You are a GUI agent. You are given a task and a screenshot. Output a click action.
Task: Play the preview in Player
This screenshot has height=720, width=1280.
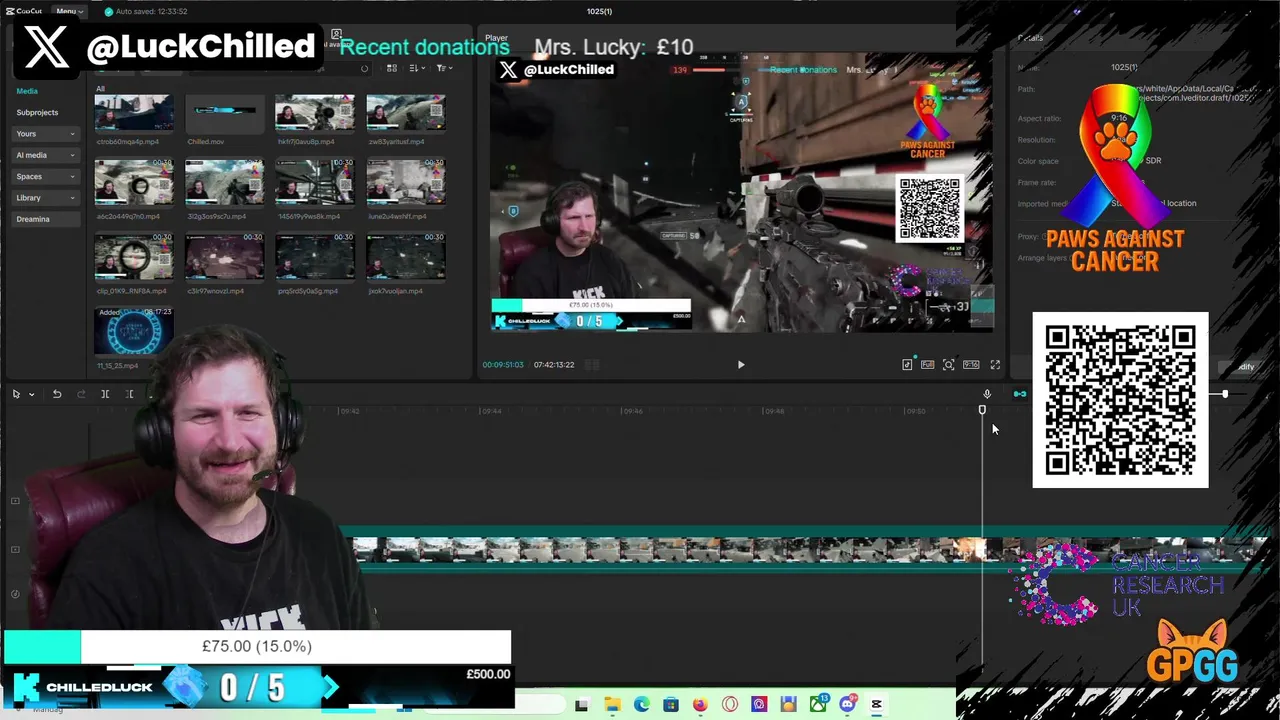[741, 365]
